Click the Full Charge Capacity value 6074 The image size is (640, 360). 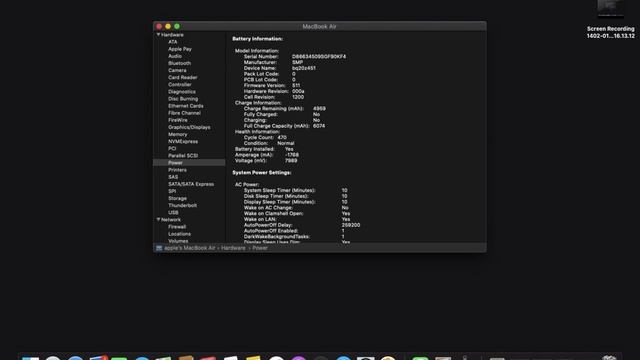click(x=319, y=126)
